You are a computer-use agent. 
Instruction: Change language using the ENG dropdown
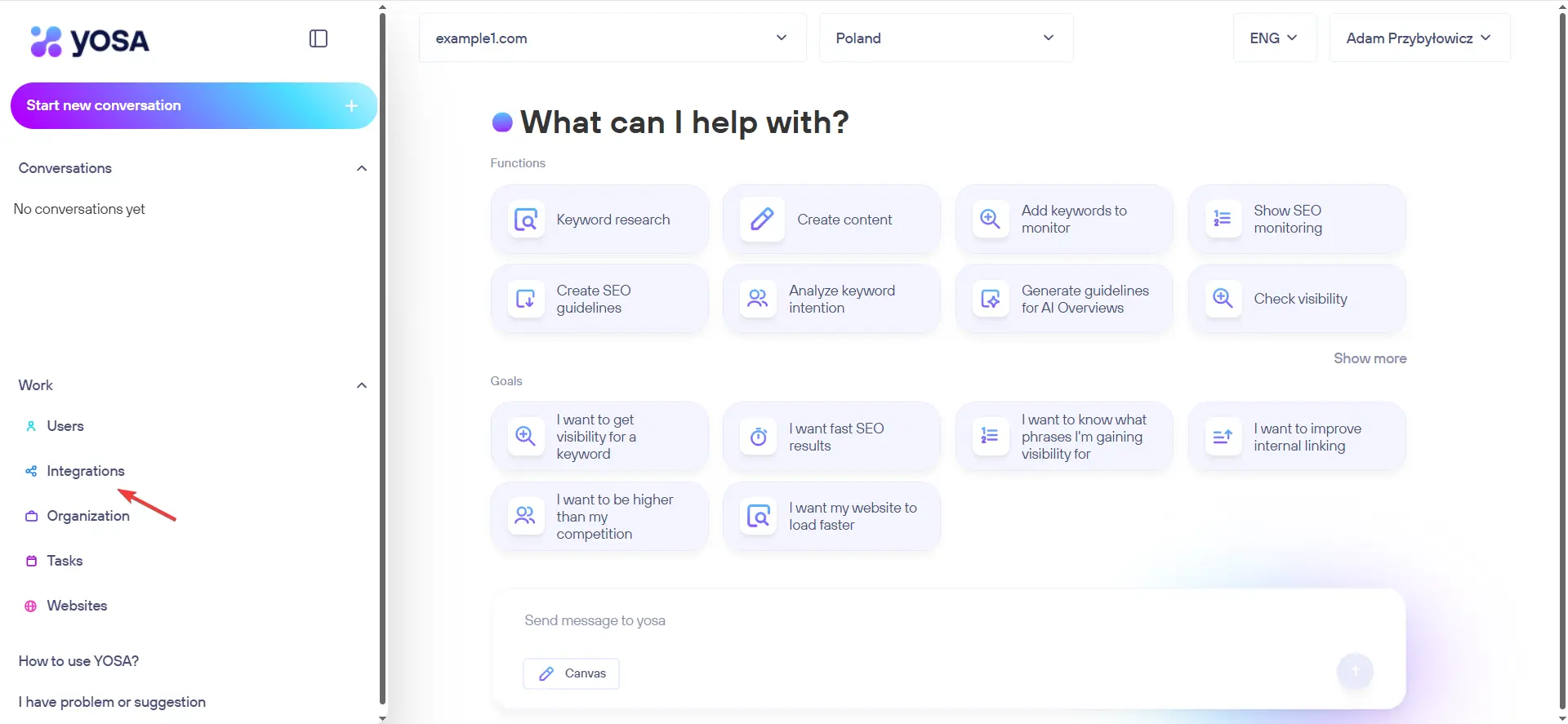pyautogui.click(x=1273, y=38)
